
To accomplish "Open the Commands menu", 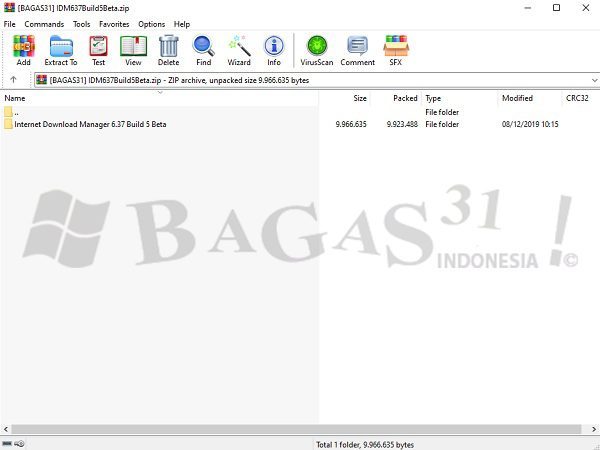I will [44, 24].
